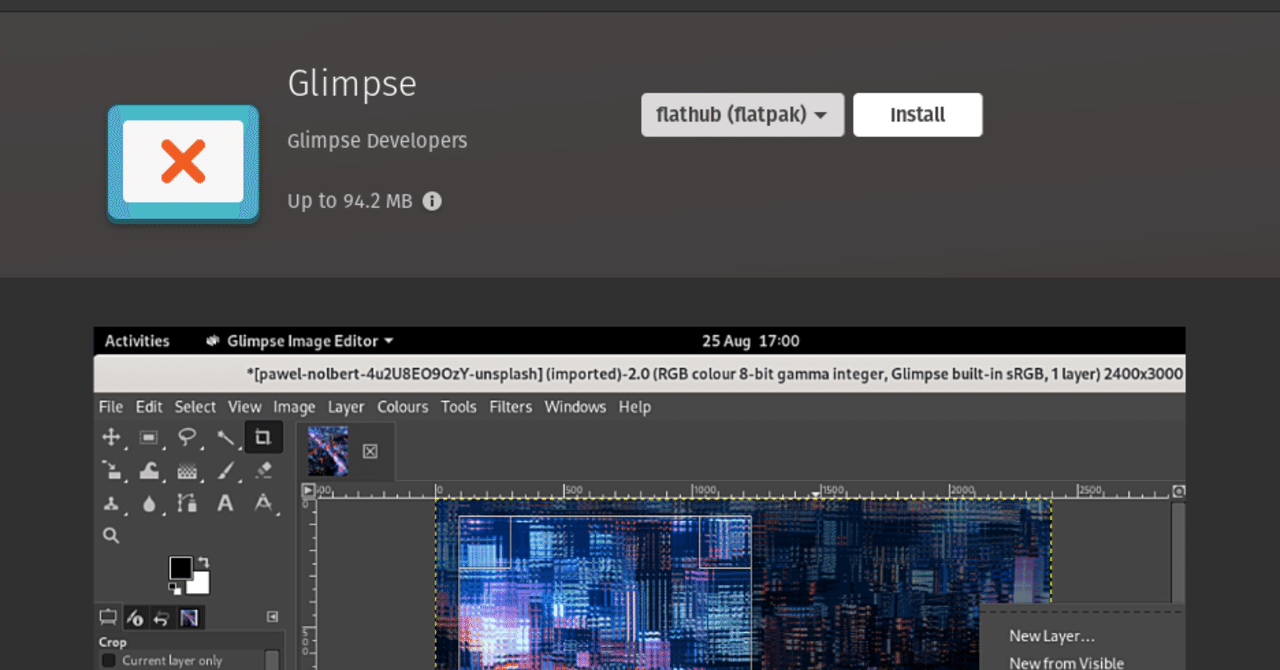The height and width of the screenshot is (670, 1280).
Task: Choose New Layer from the context menu
Action: point(1051,636)
